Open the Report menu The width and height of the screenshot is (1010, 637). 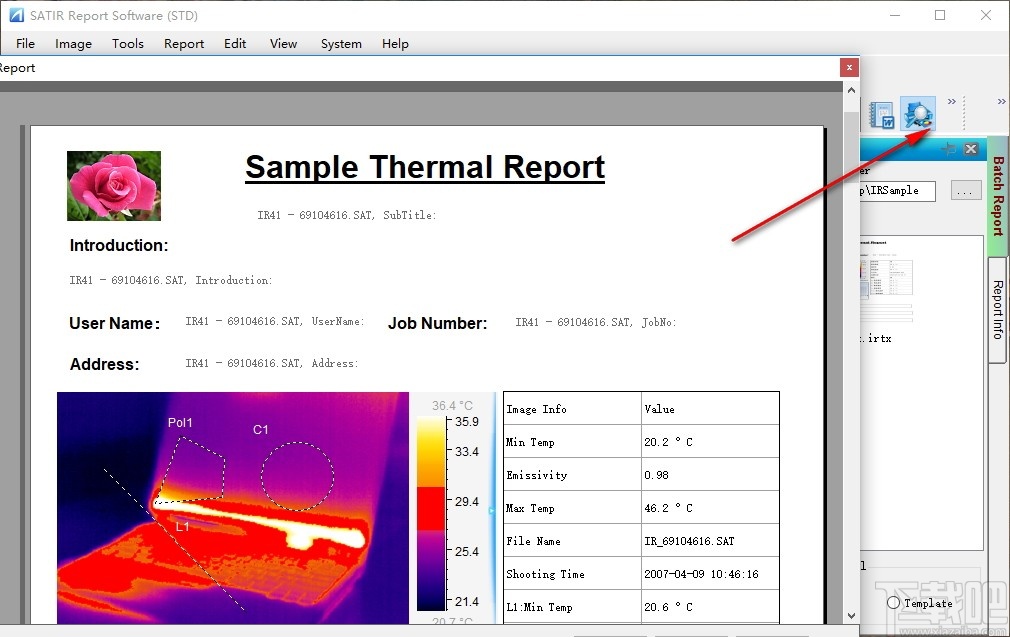coord(184,43)
